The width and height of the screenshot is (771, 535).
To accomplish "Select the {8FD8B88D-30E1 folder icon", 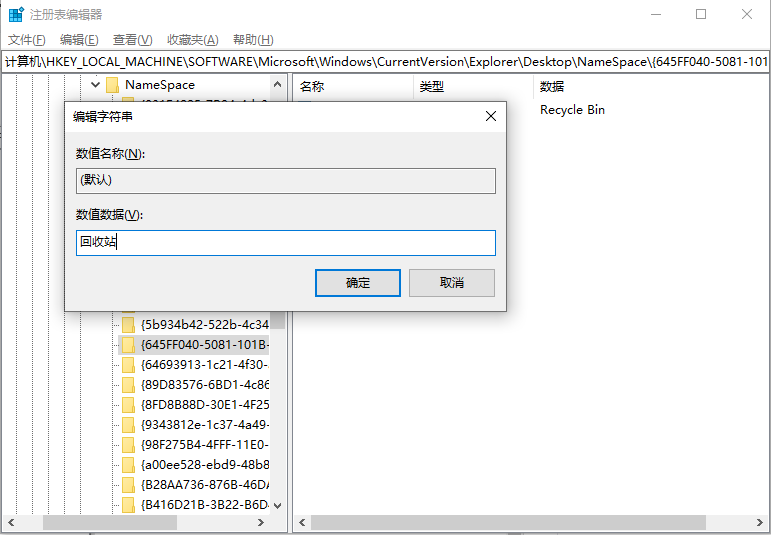I will coord(128,405).
